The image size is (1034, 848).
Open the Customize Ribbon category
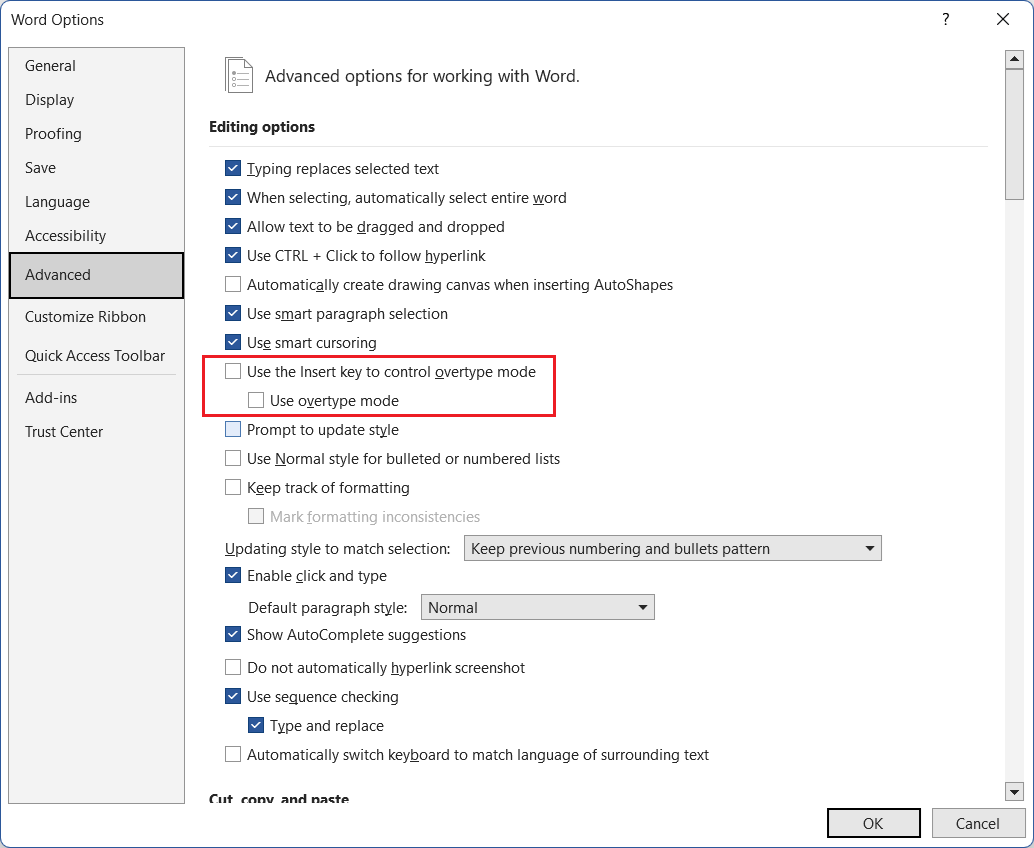click(96, 317)
